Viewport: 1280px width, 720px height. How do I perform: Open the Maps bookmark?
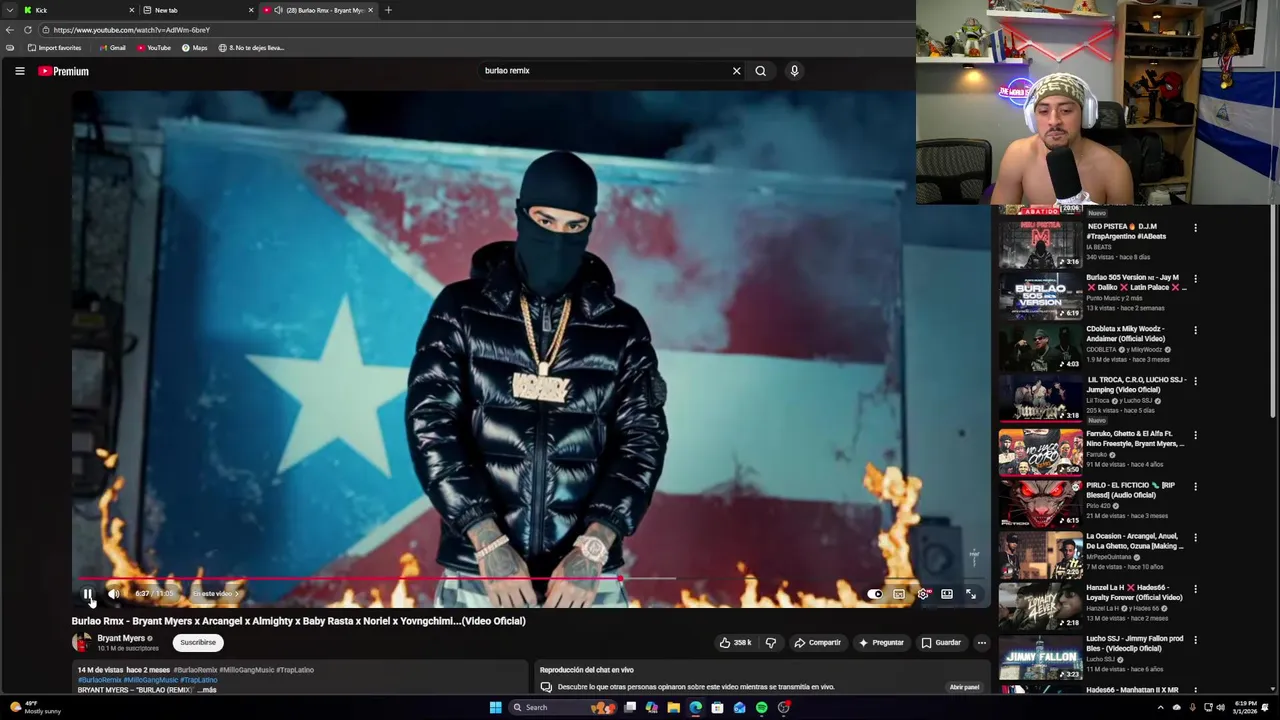194,48
